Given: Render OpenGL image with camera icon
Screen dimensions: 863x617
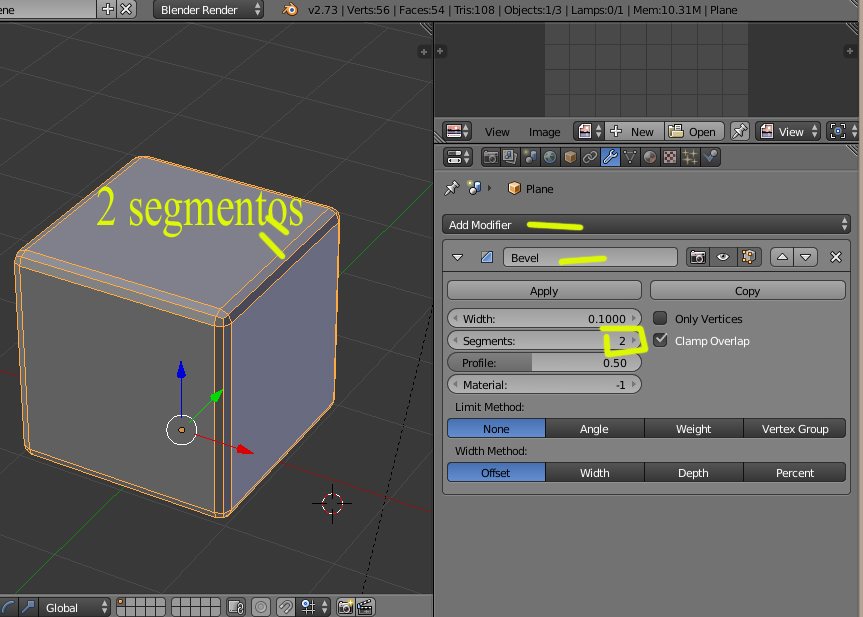Looking at the screenshot, I should (x=345, y=607).
